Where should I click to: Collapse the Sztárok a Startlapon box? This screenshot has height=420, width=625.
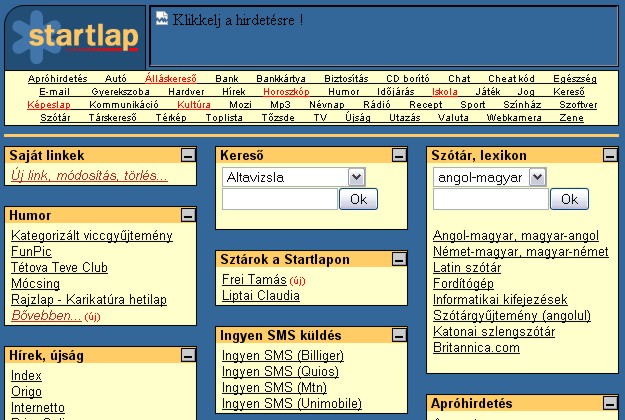(399, 259)
